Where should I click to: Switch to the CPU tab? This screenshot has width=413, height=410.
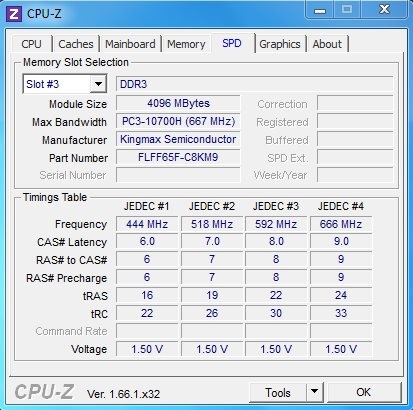(31, 44)
